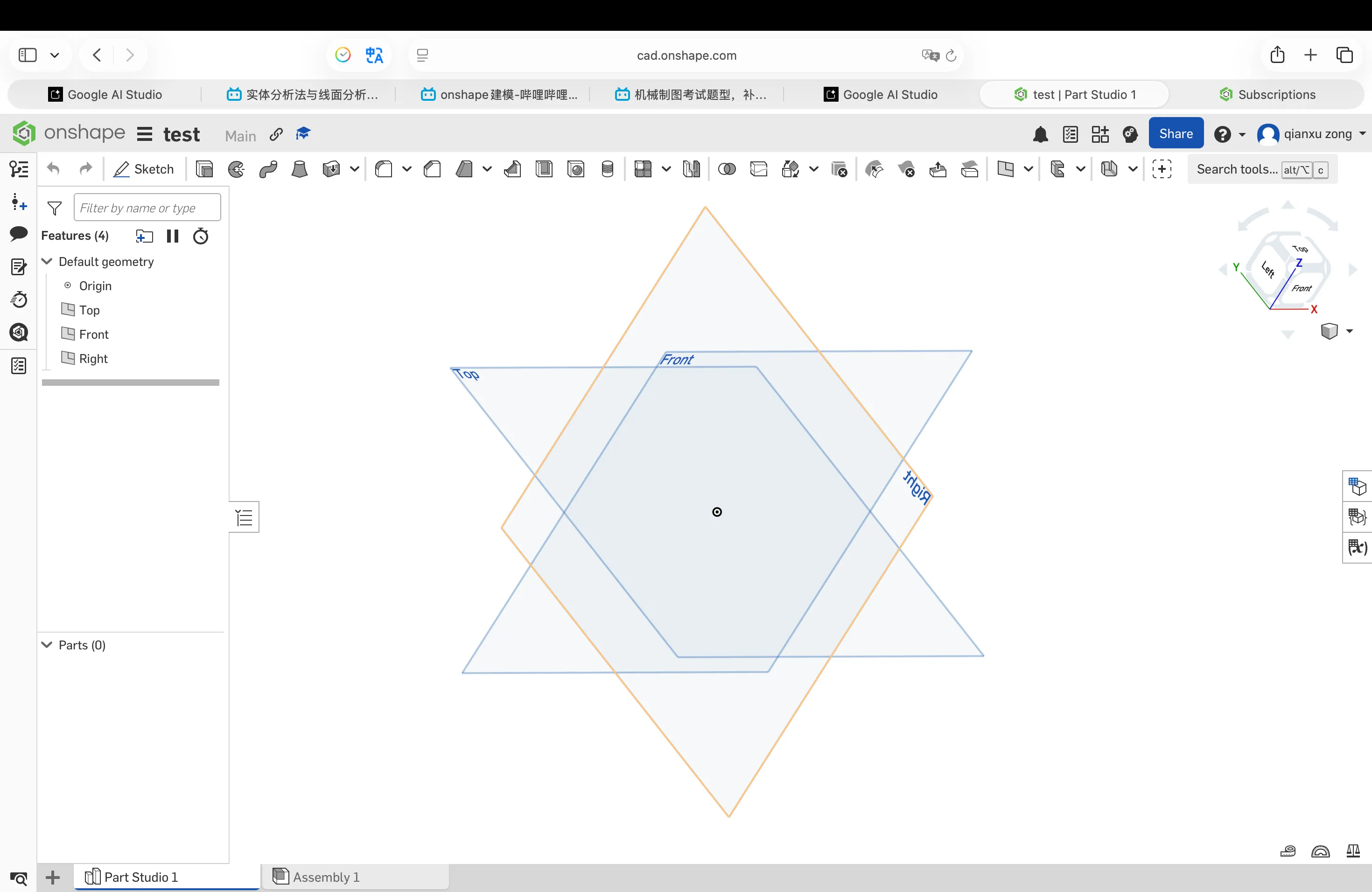Switch to the Assembly 1 tab

coord(326,877)
